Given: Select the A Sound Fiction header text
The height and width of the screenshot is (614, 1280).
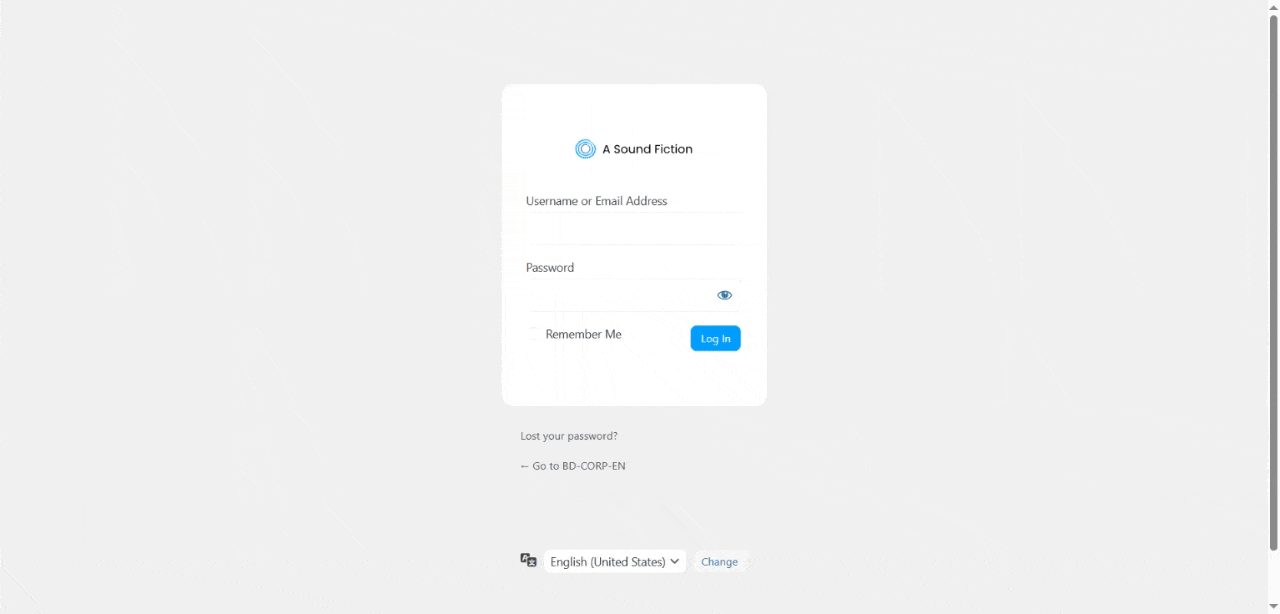Looking at the screenshot, I should coord(646,148).
